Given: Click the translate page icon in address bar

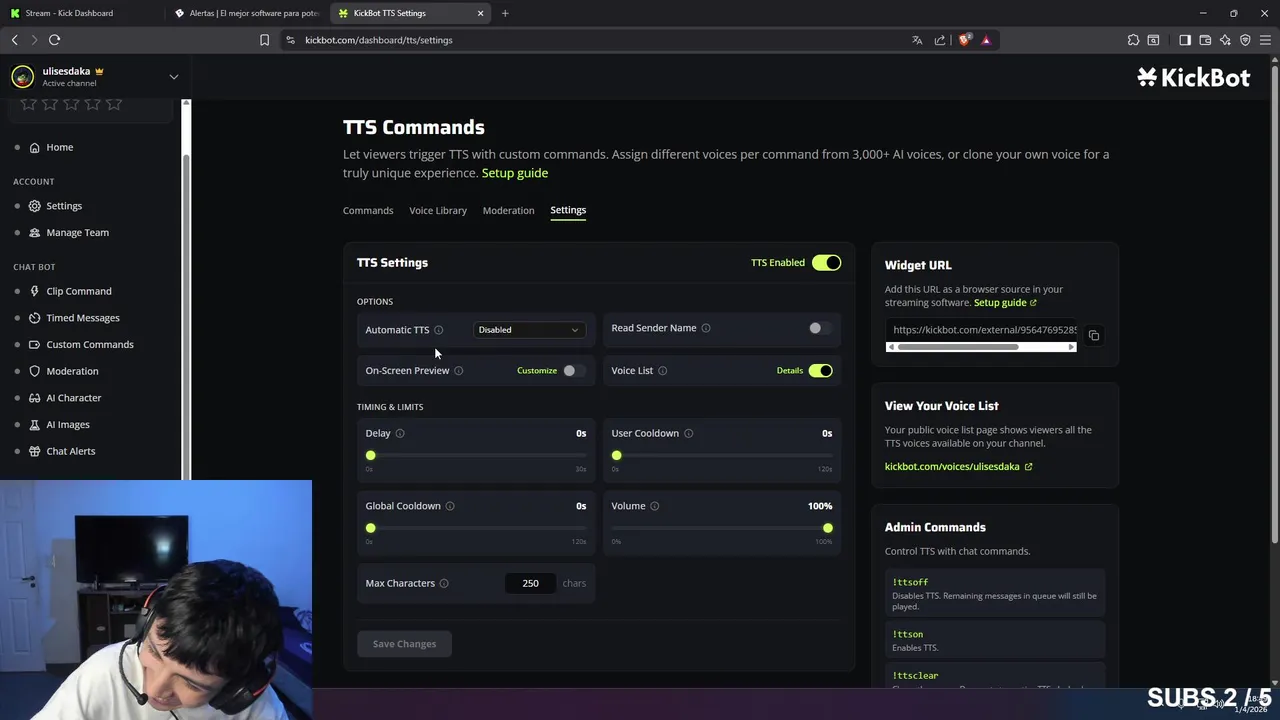Looking at the screenshot, I should (917, 40).
